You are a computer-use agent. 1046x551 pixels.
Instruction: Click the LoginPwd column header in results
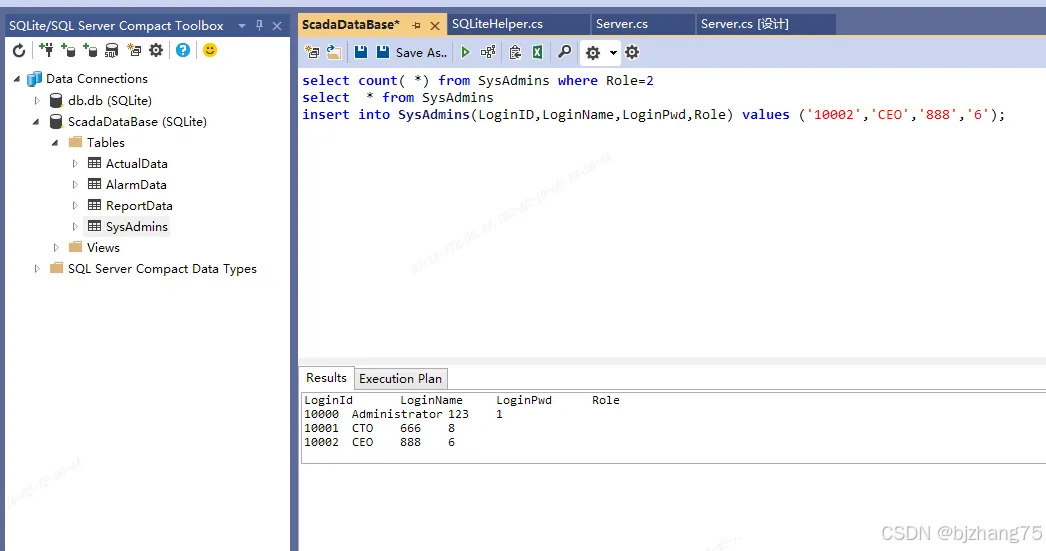[524, 400]
